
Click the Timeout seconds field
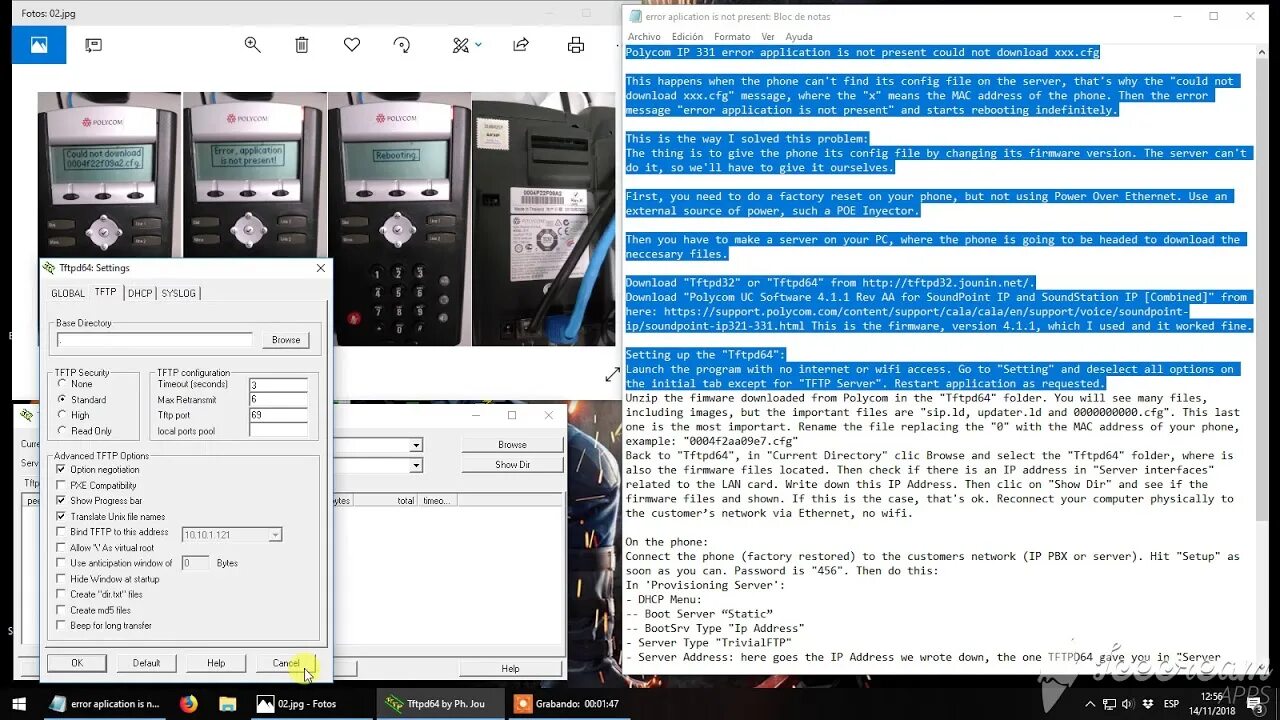[x=278, y=385]
